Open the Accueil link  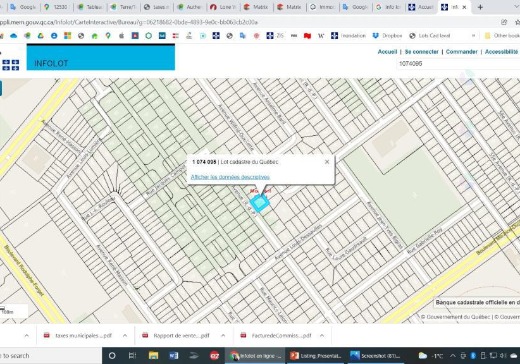pyautogui.click(x=387, y=52)
